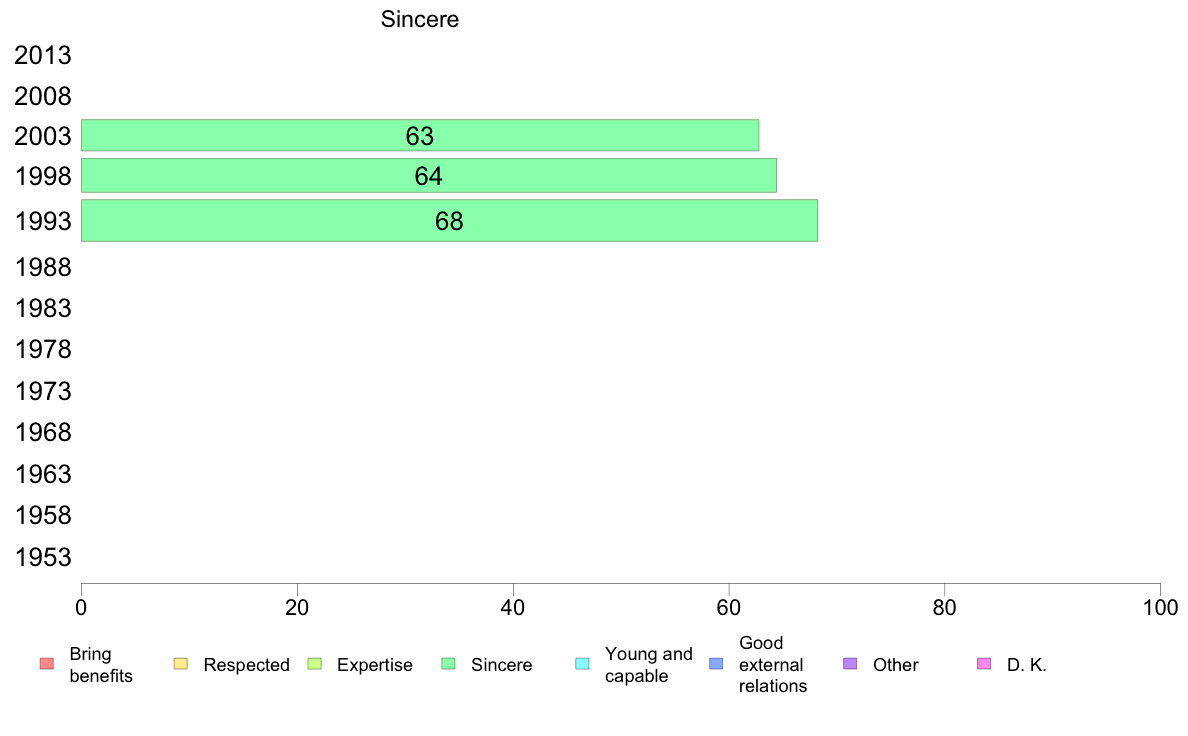Image resolution: width=1188 pixels, height=736 pixels.
Task: Select the 2003 bar showing 63
Action: (420, 135)
